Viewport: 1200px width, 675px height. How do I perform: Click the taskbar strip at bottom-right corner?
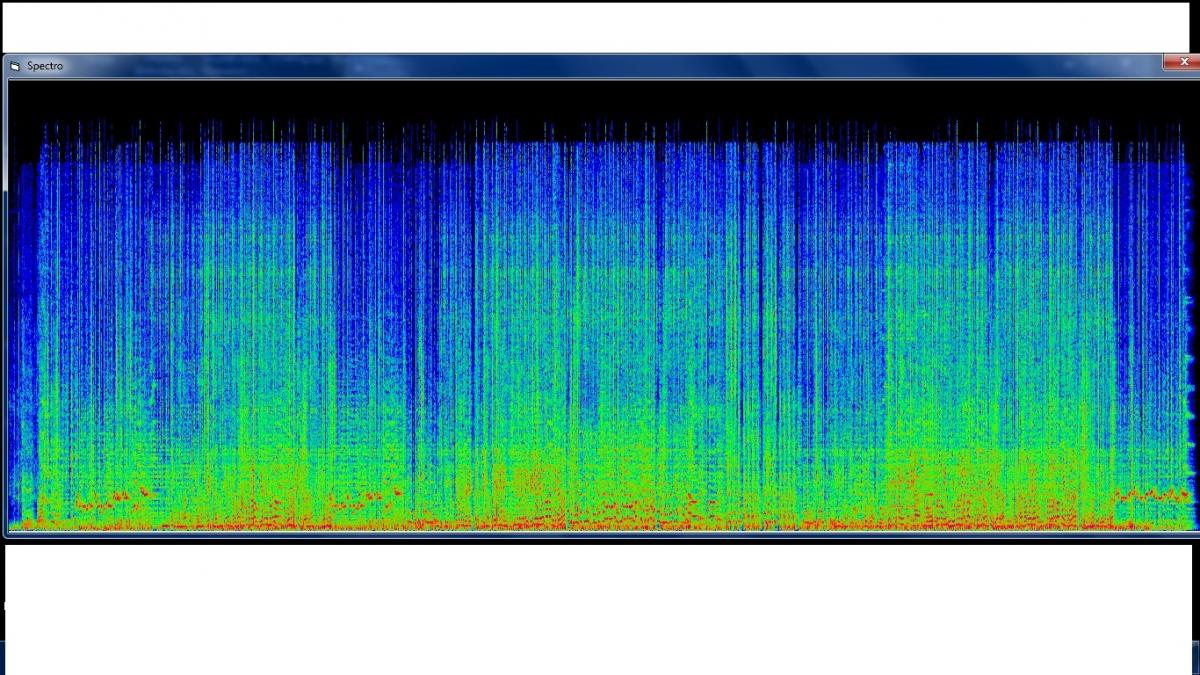pos(1197,655)
